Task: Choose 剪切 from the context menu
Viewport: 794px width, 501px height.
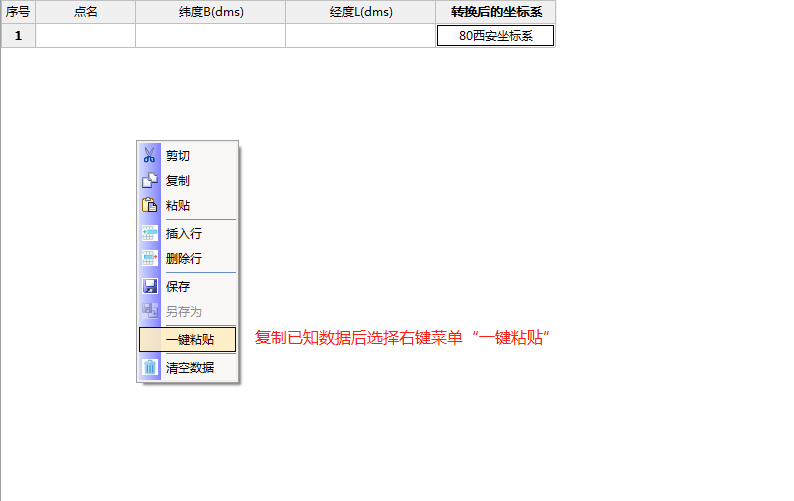Action: pos(187,156)
